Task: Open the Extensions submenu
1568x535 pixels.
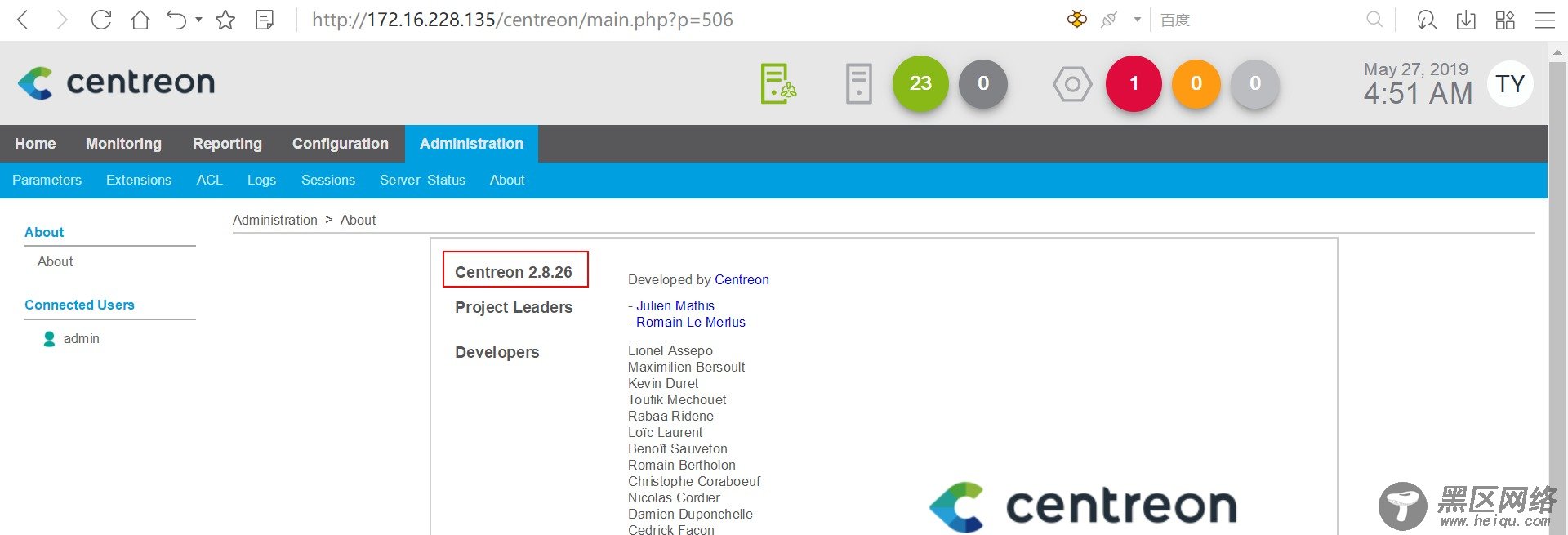Action: pyautogui.click(x=139, y=180)
